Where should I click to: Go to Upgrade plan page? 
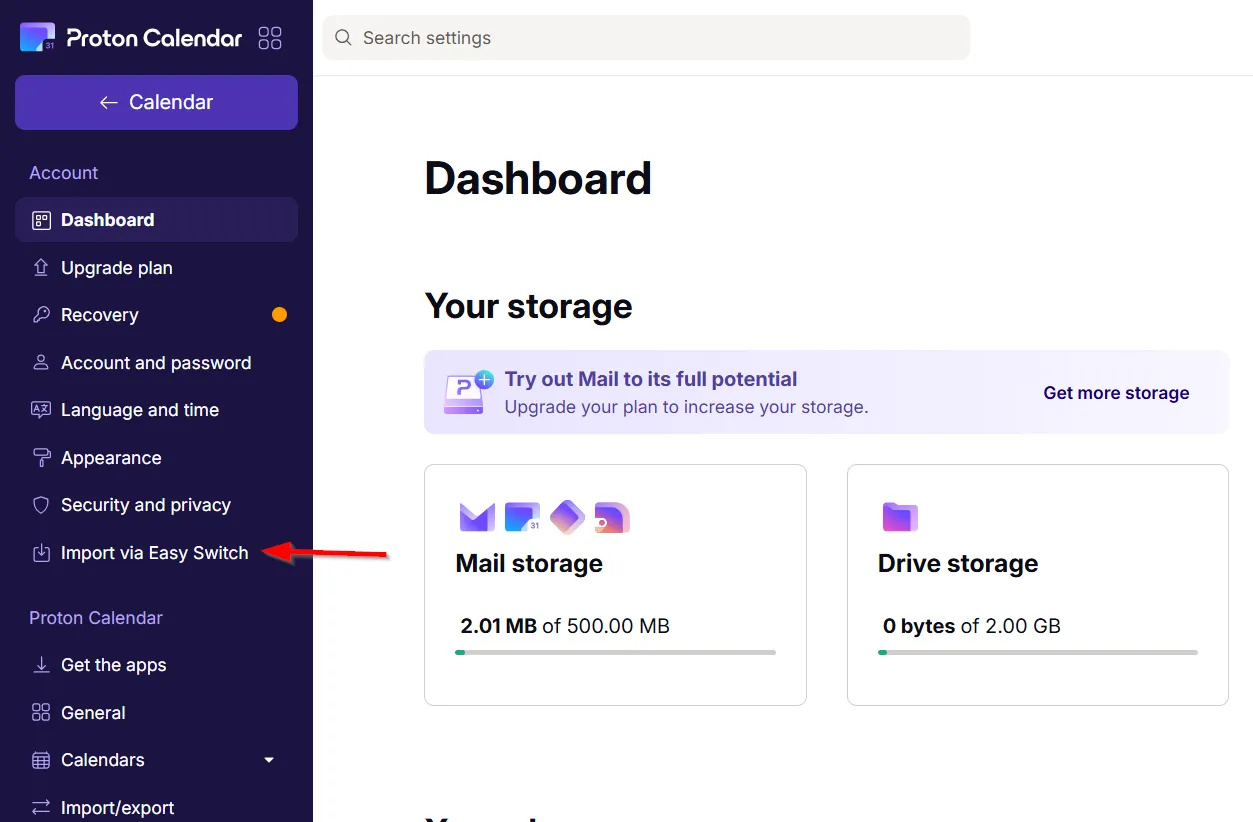(116, 268)
